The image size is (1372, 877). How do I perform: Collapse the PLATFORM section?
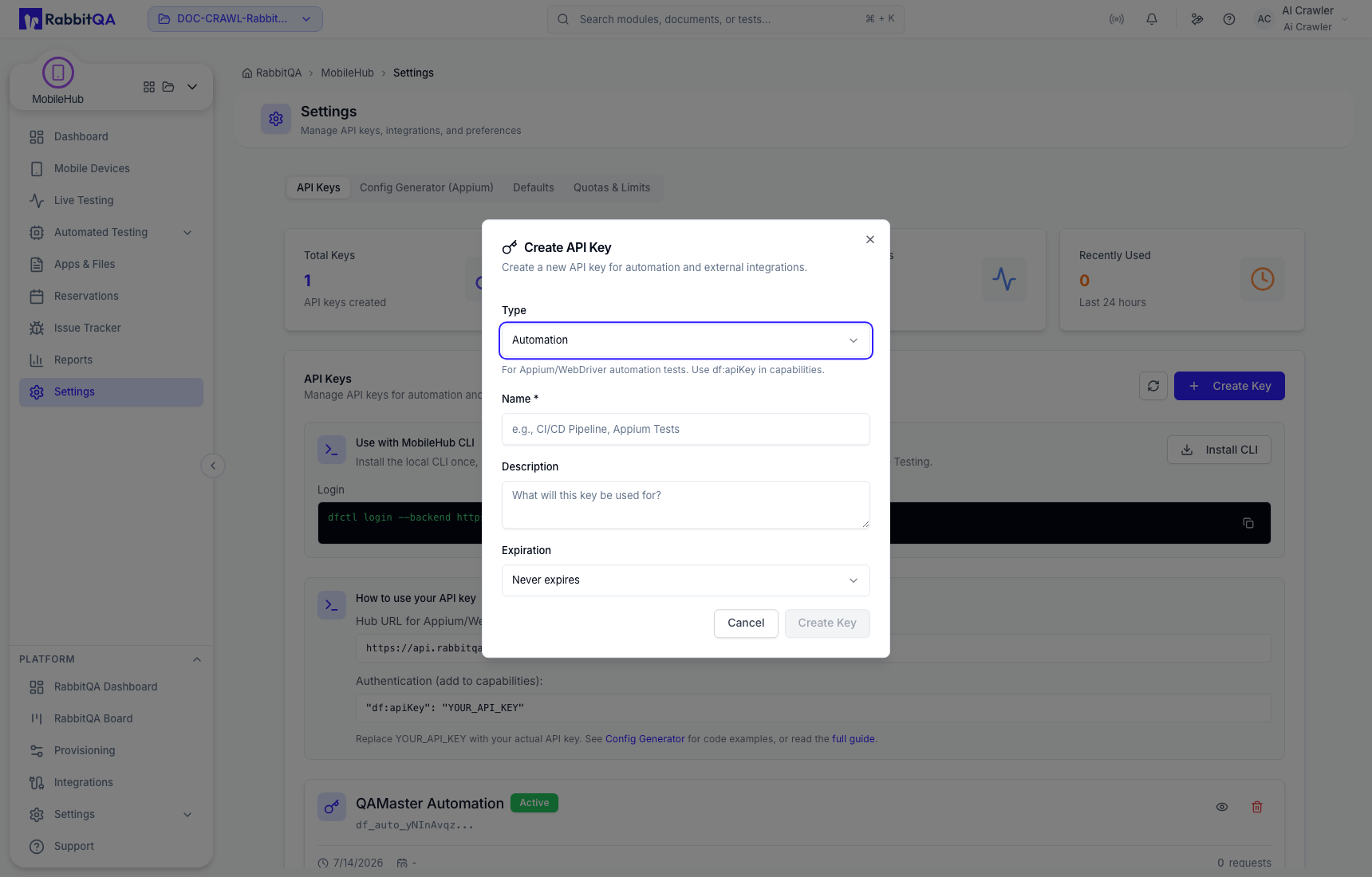(197, 659)
